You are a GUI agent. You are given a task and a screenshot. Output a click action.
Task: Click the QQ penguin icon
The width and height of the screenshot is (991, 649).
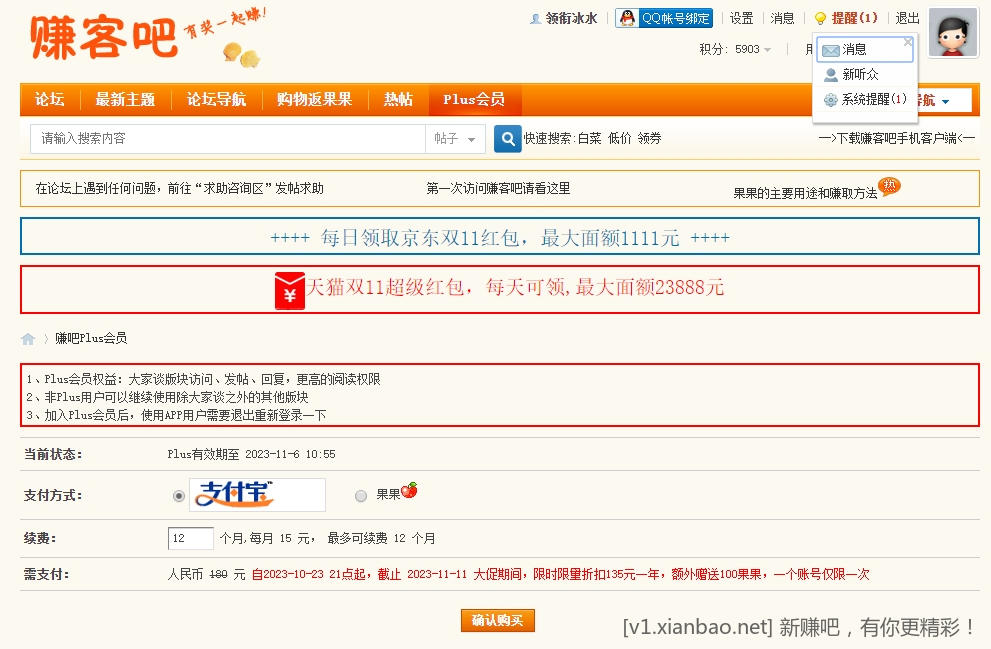pos(628,18)
